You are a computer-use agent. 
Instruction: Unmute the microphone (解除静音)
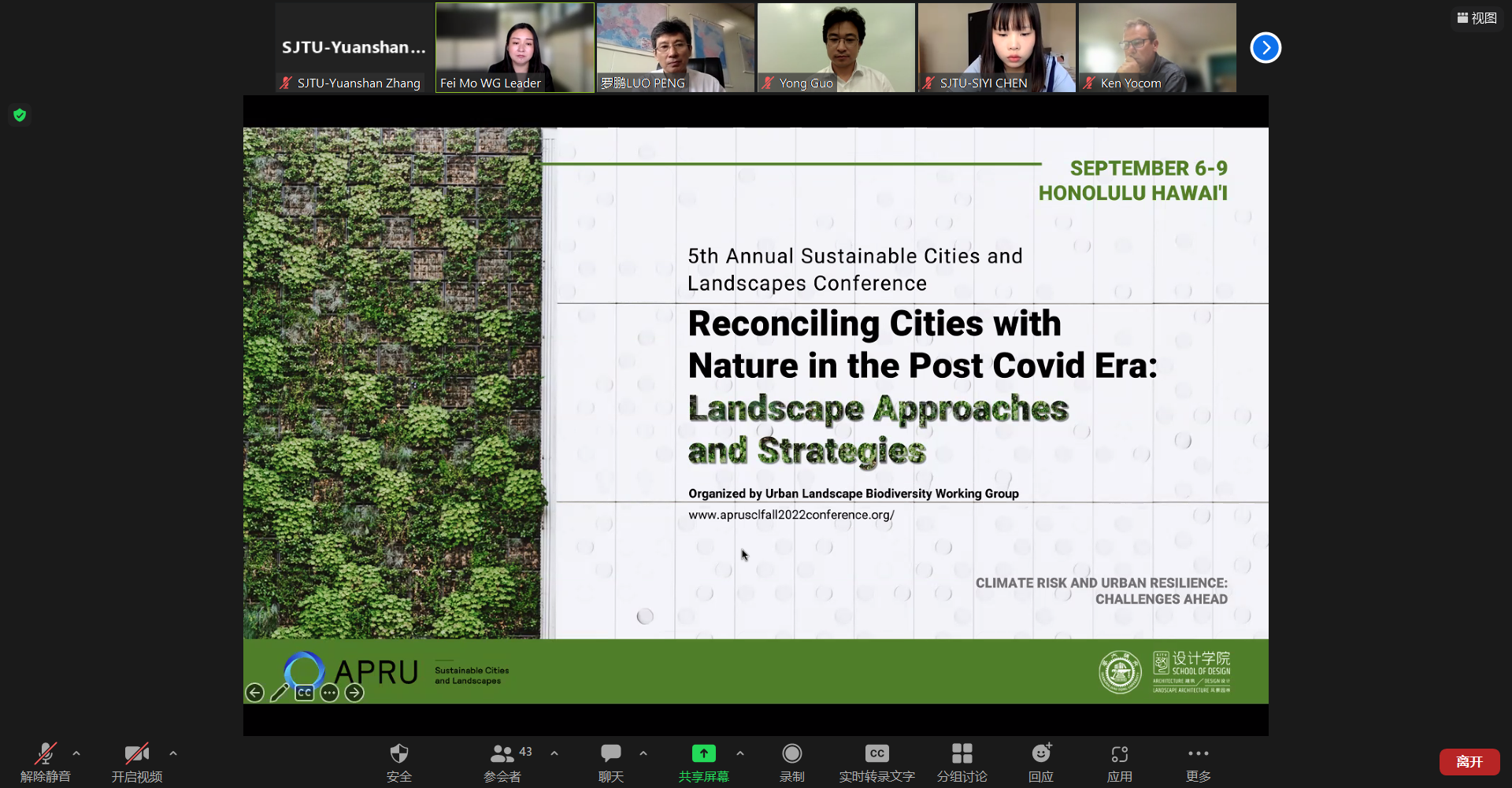pos(46,754)
